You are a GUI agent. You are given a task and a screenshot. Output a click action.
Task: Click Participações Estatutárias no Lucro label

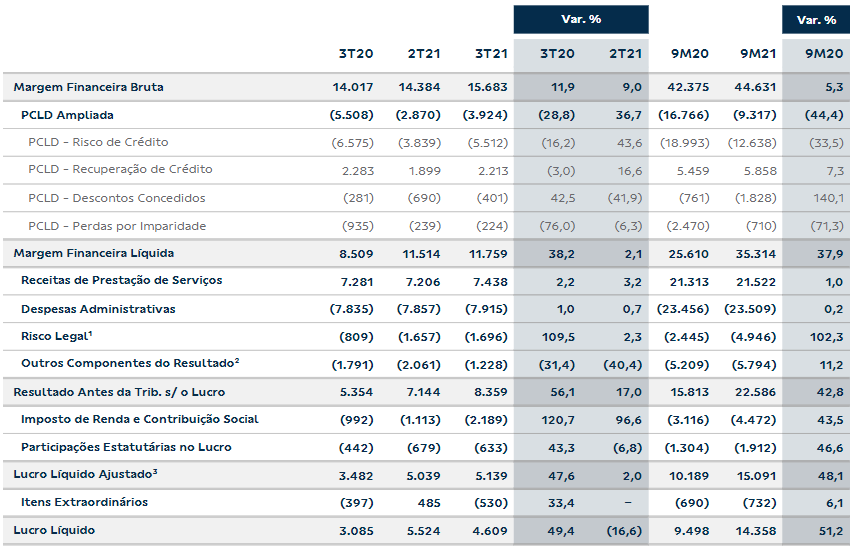pyautogui.click(x=126, y=447)
